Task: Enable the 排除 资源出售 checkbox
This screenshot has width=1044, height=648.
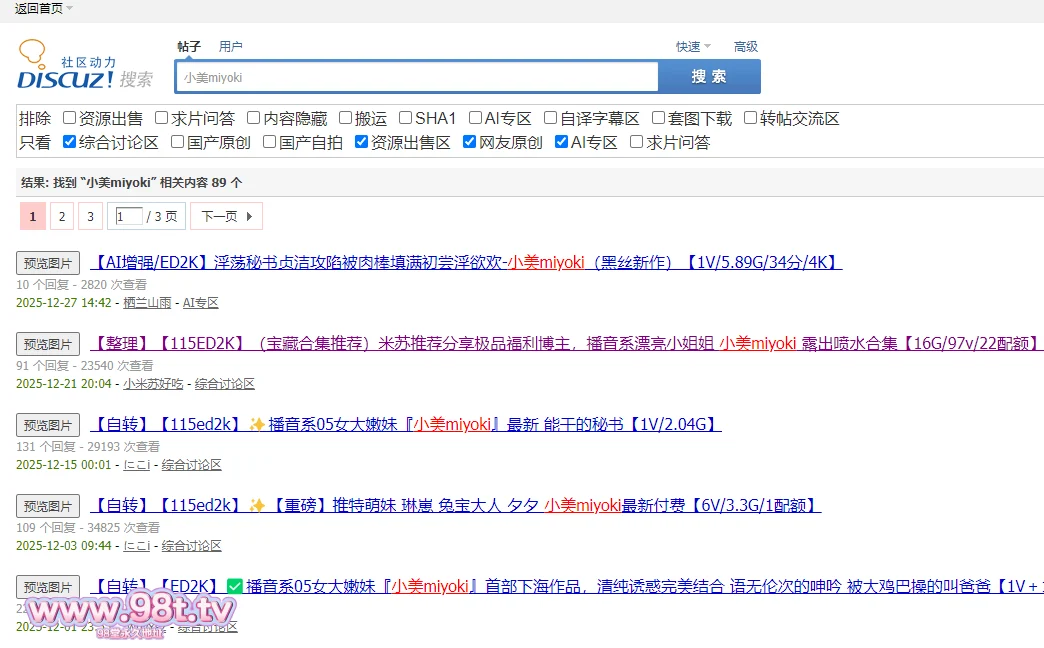Action: pyautogui.click(x=70, y=118)
